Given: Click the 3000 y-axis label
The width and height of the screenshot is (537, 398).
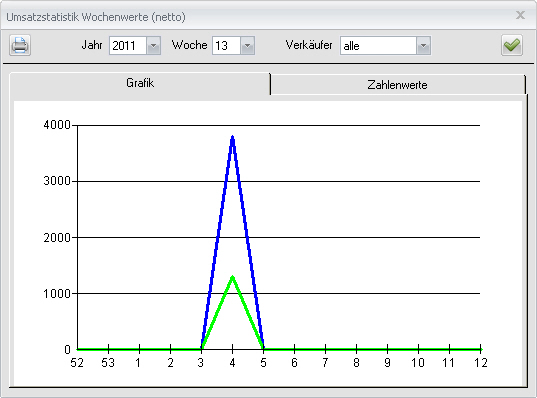Looking at the screenshot, I should (x=57, y=181).
